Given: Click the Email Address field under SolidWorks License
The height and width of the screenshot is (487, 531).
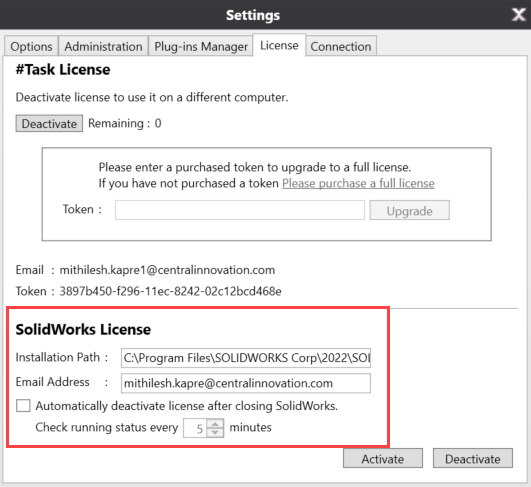Looking at the screenshot, I should (246, 383).
